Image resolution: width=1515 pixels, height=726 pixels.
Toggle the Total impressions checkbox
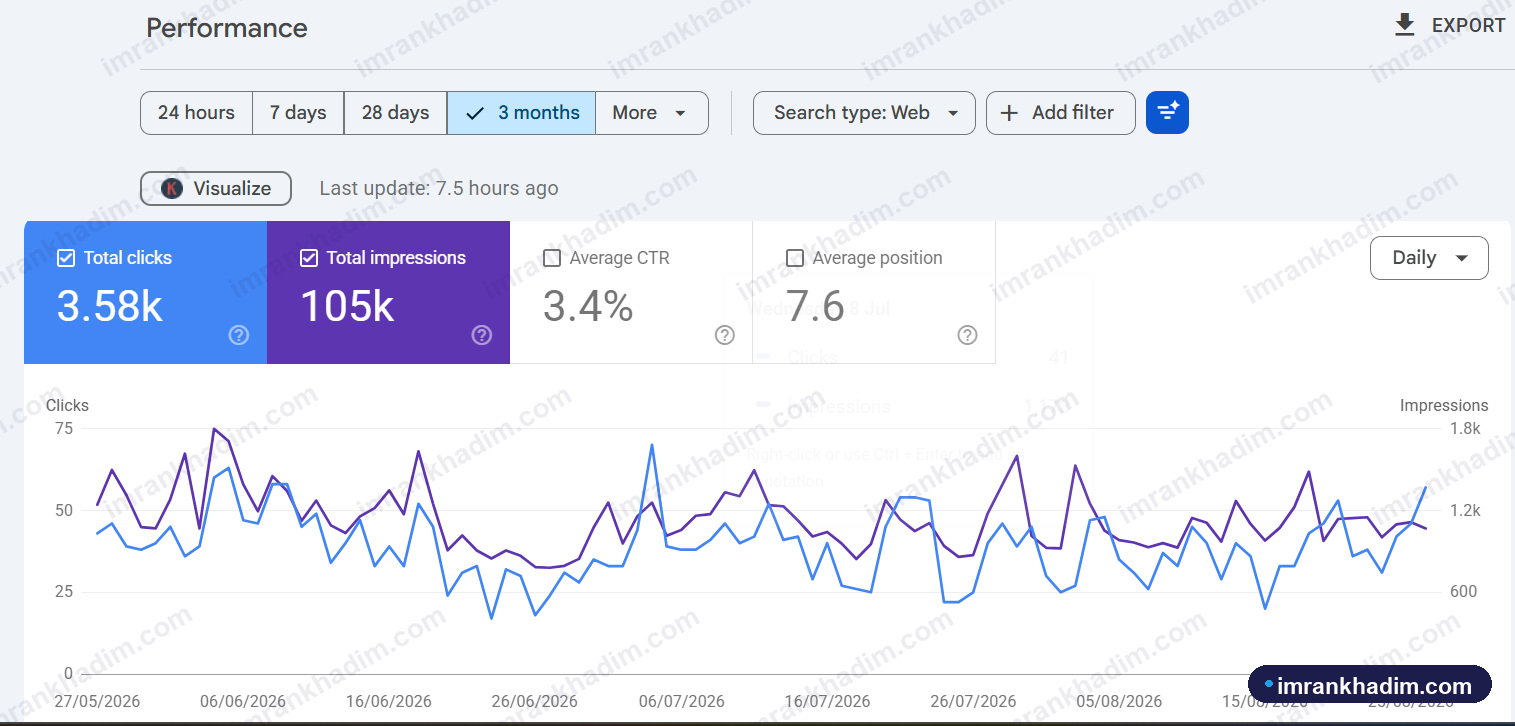(309, 258)
